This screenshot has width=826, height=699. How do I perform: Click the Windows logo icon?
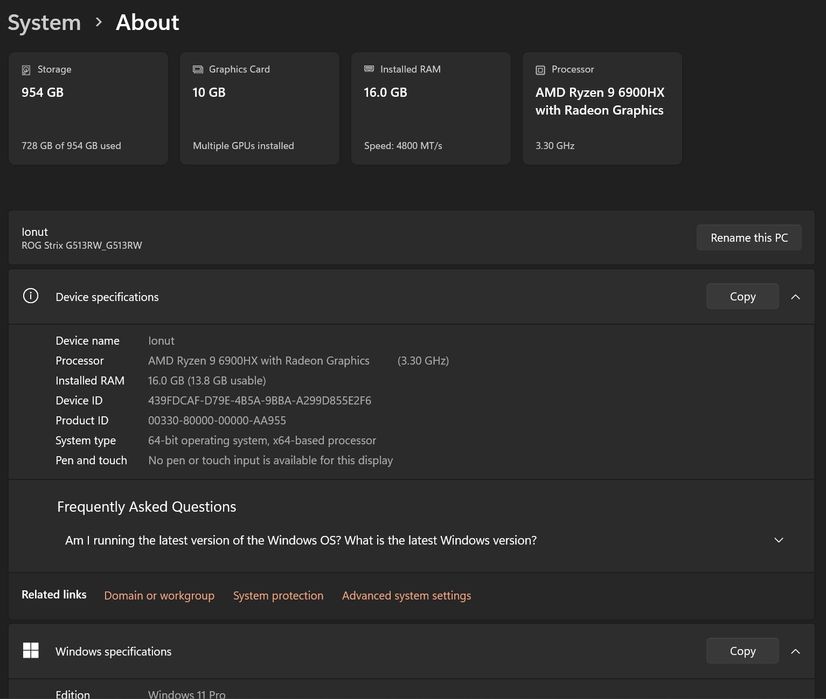coord(31,651)
